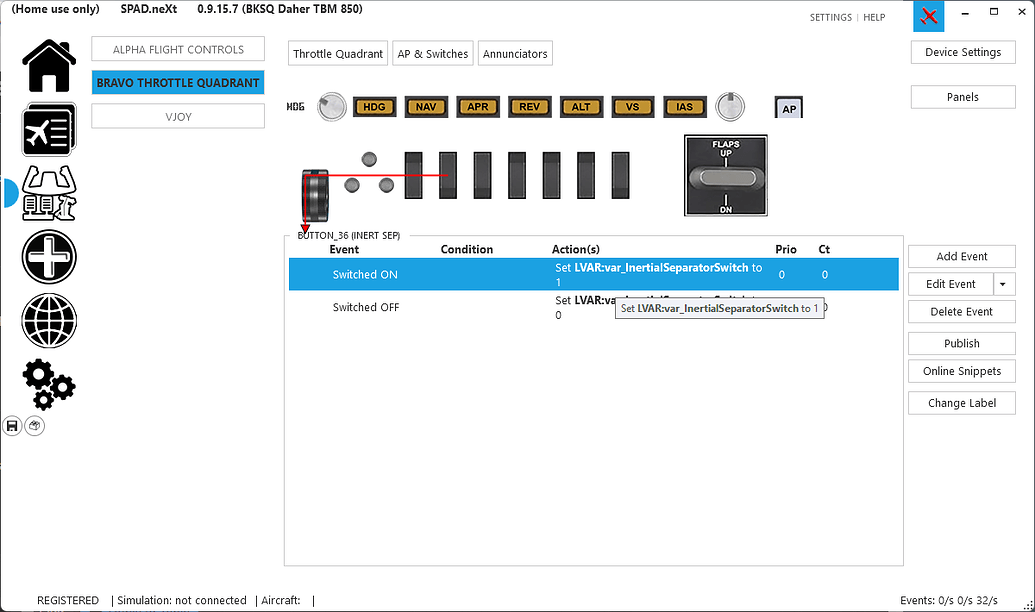The width and height of the screenshot is (1035, 612).
Task: Maximize the SPAD.neXt window
Action: point(993,13)
